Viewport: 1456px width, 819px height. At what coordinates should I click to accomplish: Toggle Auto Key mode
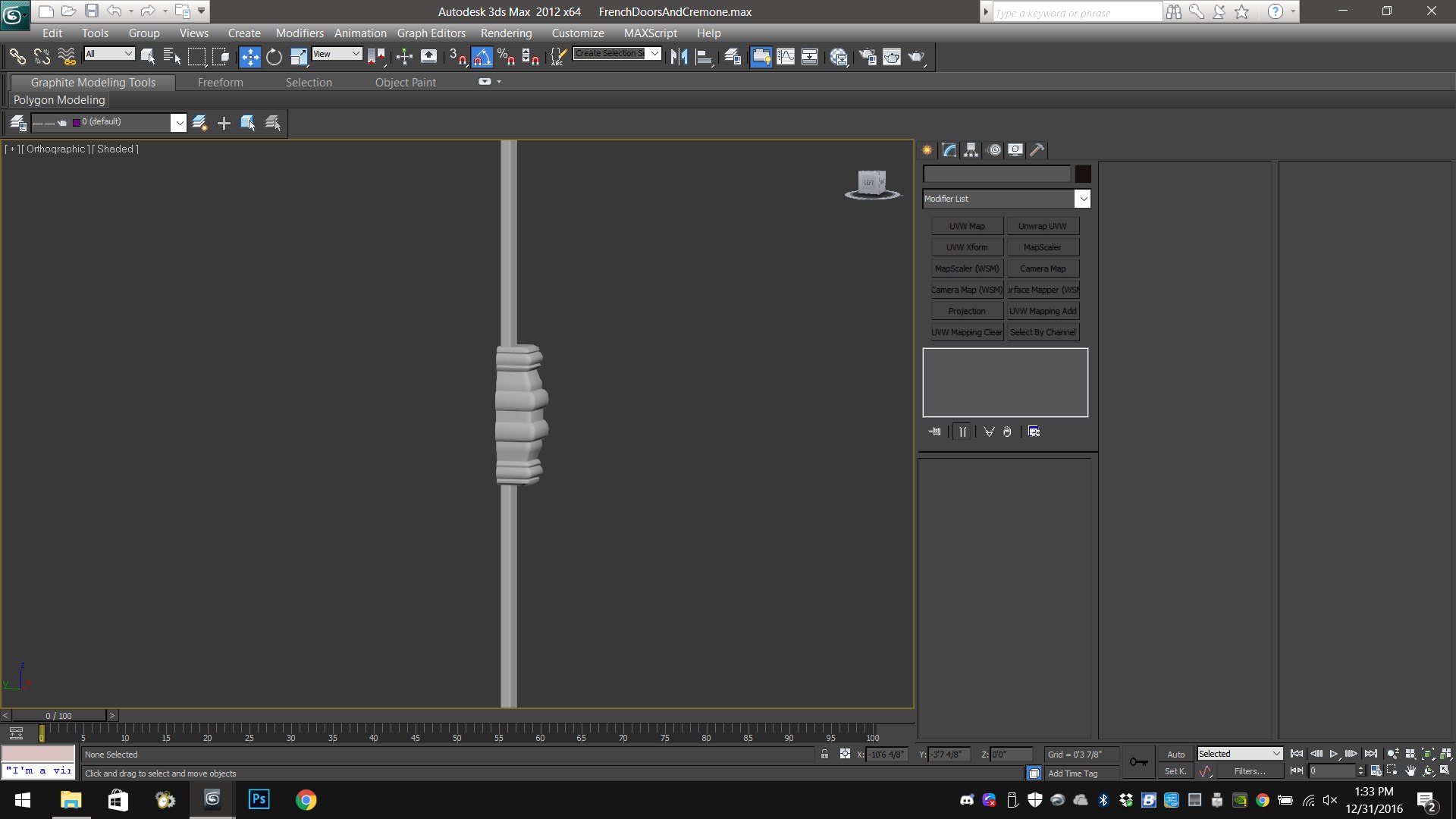coord(1175,754)
